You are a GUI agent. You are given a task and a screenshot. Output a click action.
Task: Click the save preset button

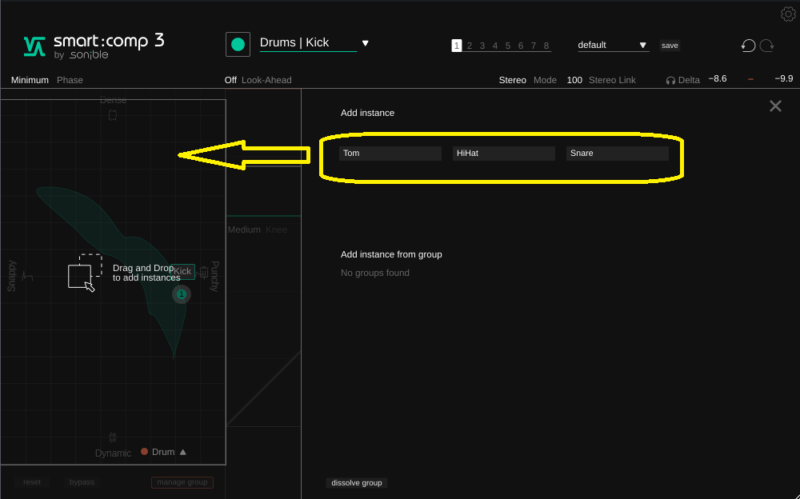coord(669,45)
